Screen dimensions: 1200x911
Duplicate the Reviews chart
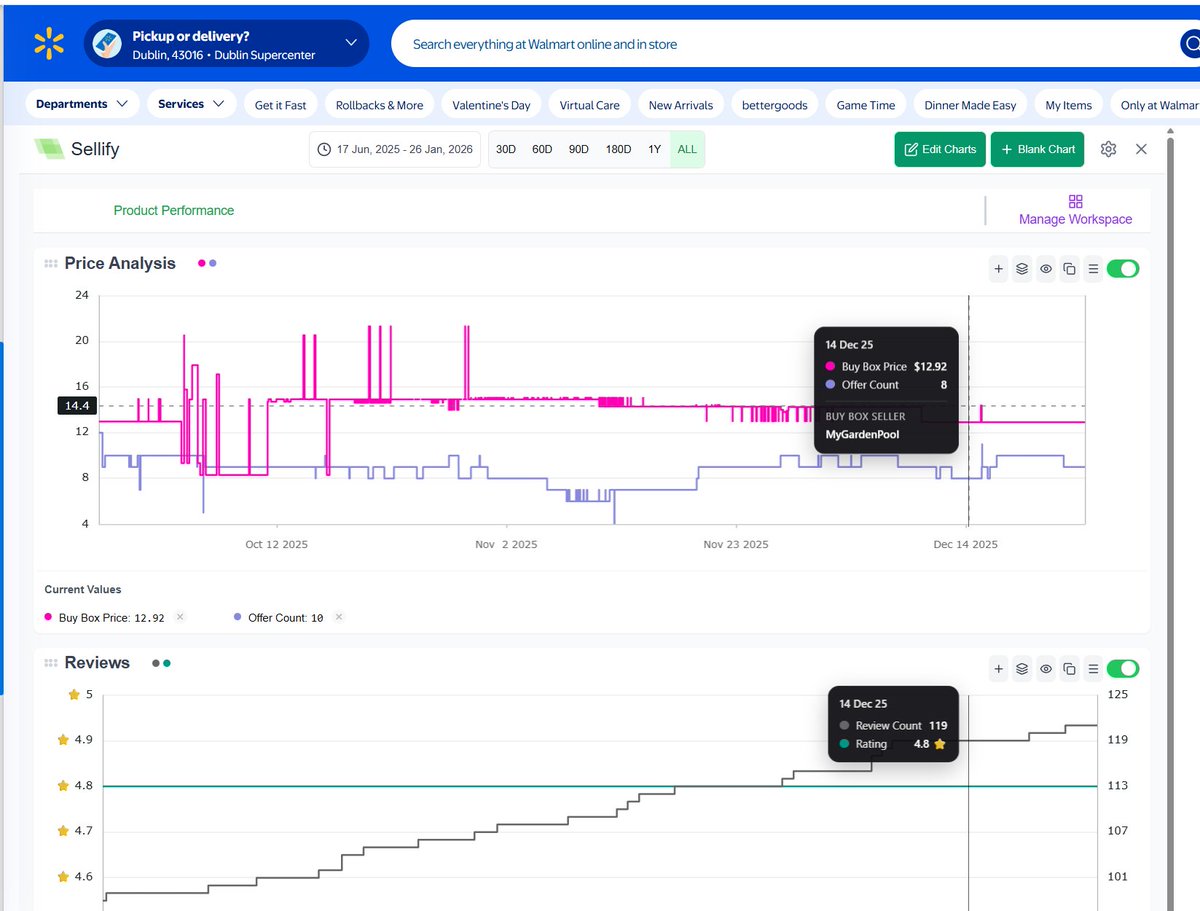pos(1069,669)
